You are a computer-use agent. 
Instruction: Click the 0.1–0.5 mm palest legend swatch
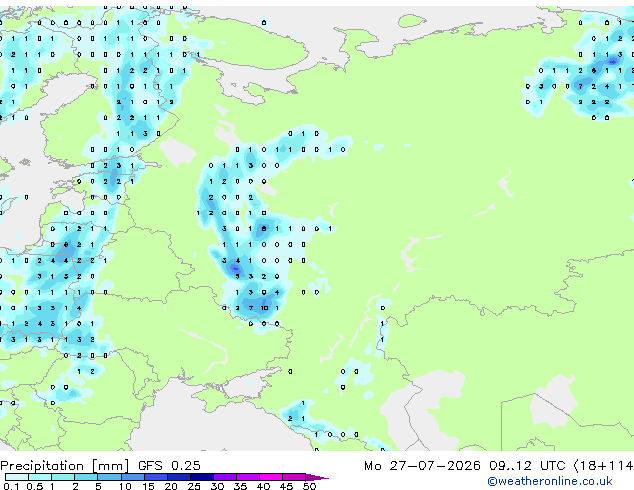tap(17, 477)
